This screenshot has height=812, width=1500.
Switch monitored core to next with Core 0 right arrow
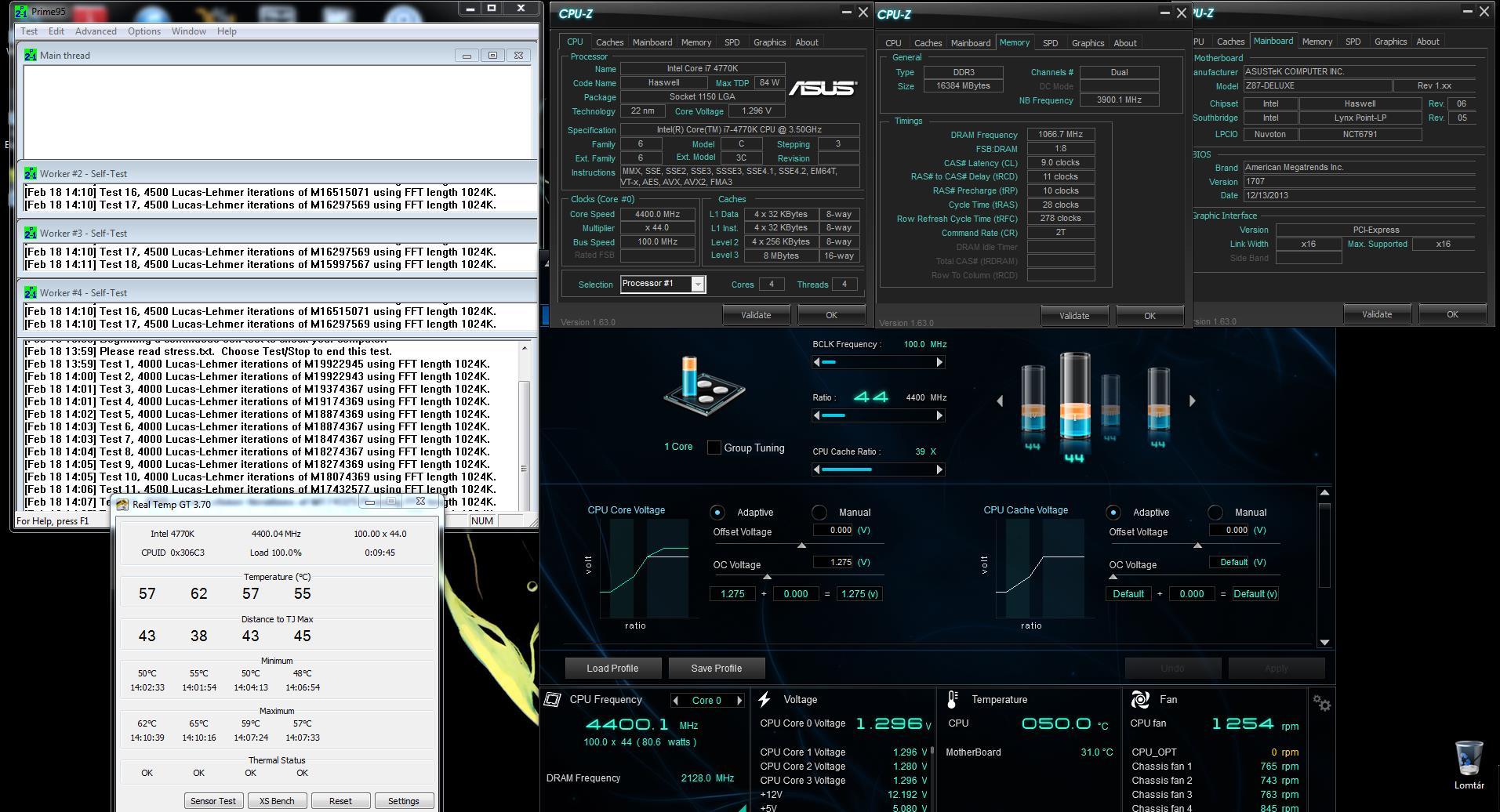coord(739,701)
